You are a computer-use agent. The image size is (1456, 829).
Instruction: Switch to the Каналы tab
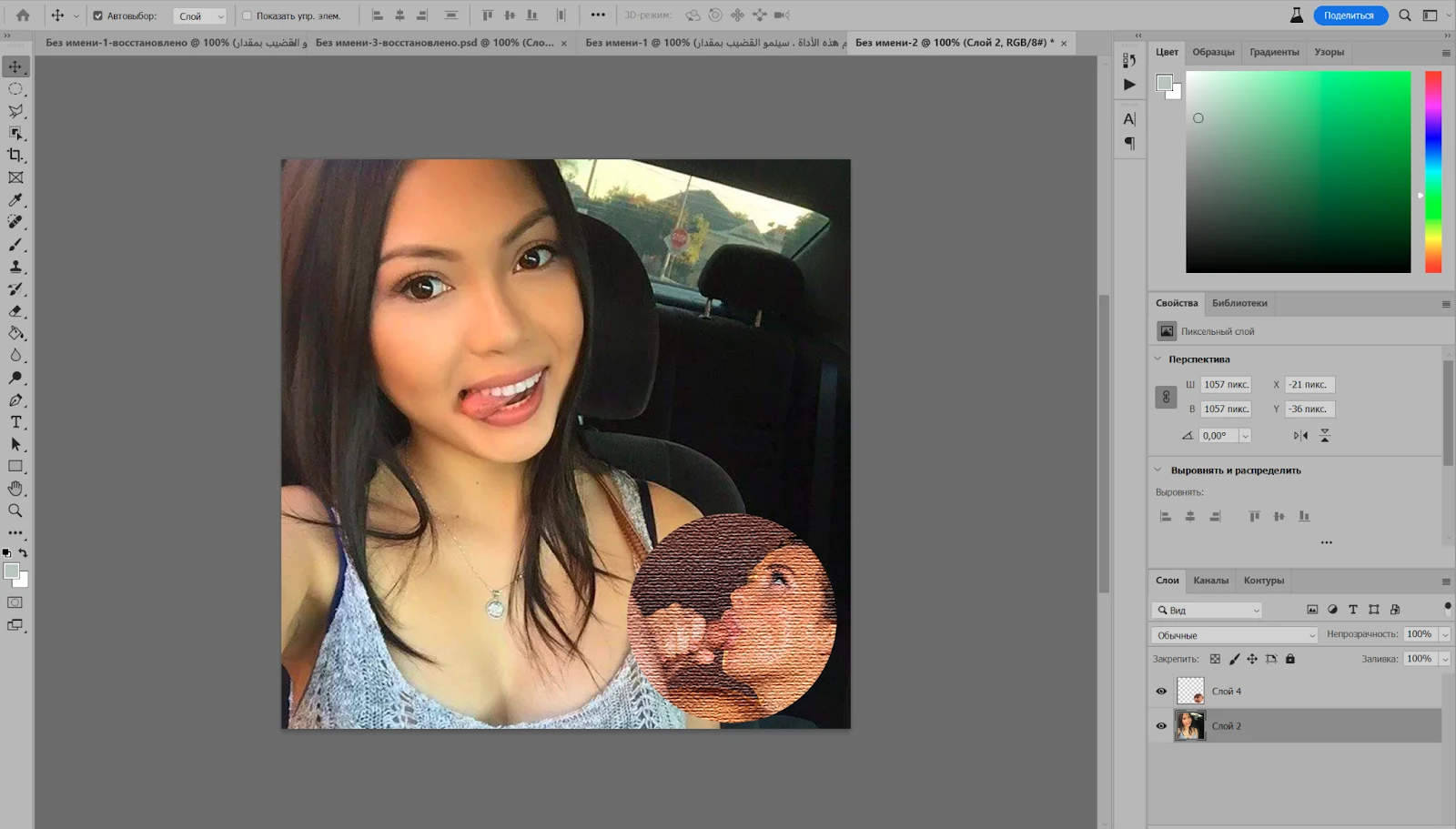[1210, 581]
